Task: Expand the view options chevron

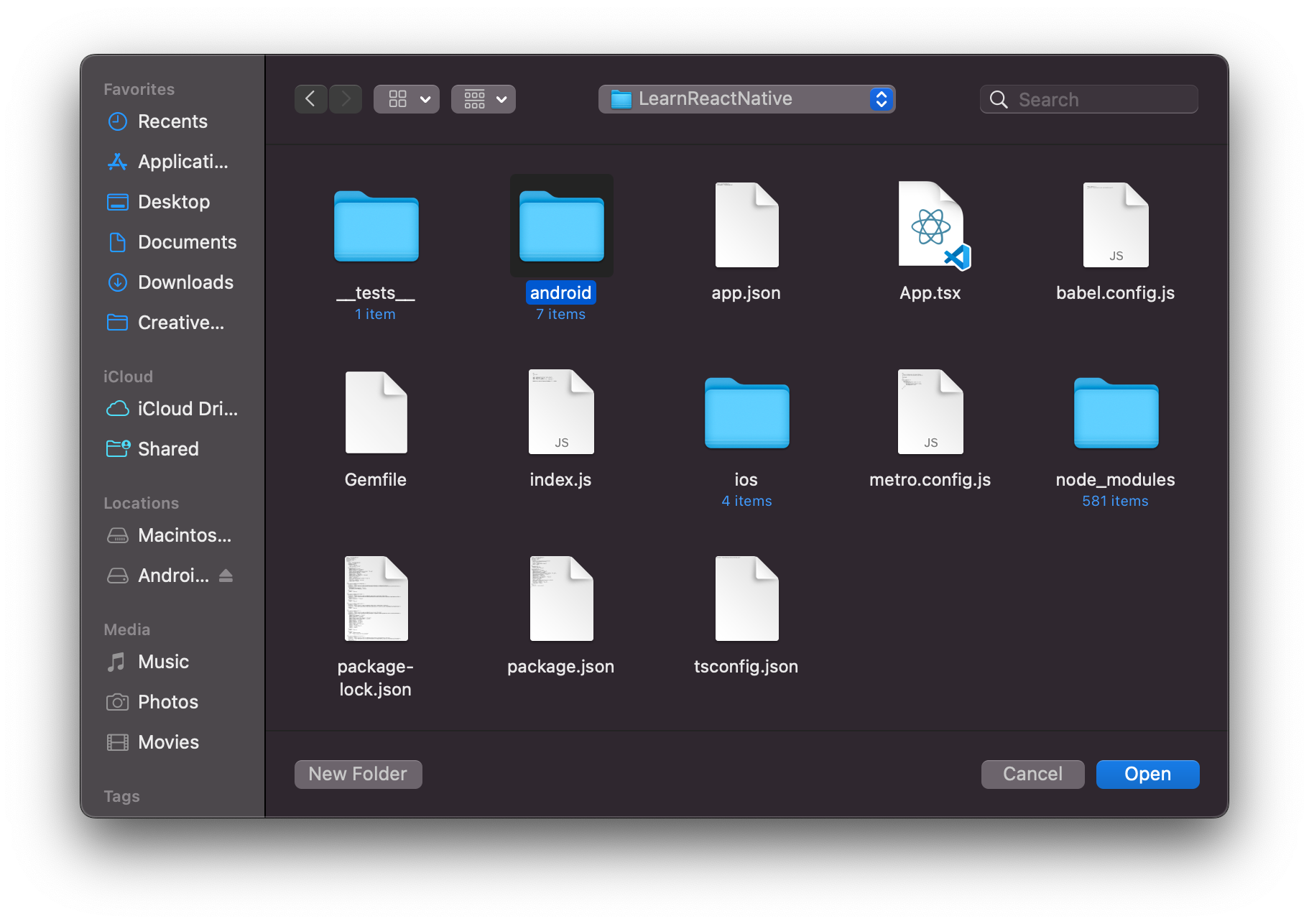Action: (425, 98)
